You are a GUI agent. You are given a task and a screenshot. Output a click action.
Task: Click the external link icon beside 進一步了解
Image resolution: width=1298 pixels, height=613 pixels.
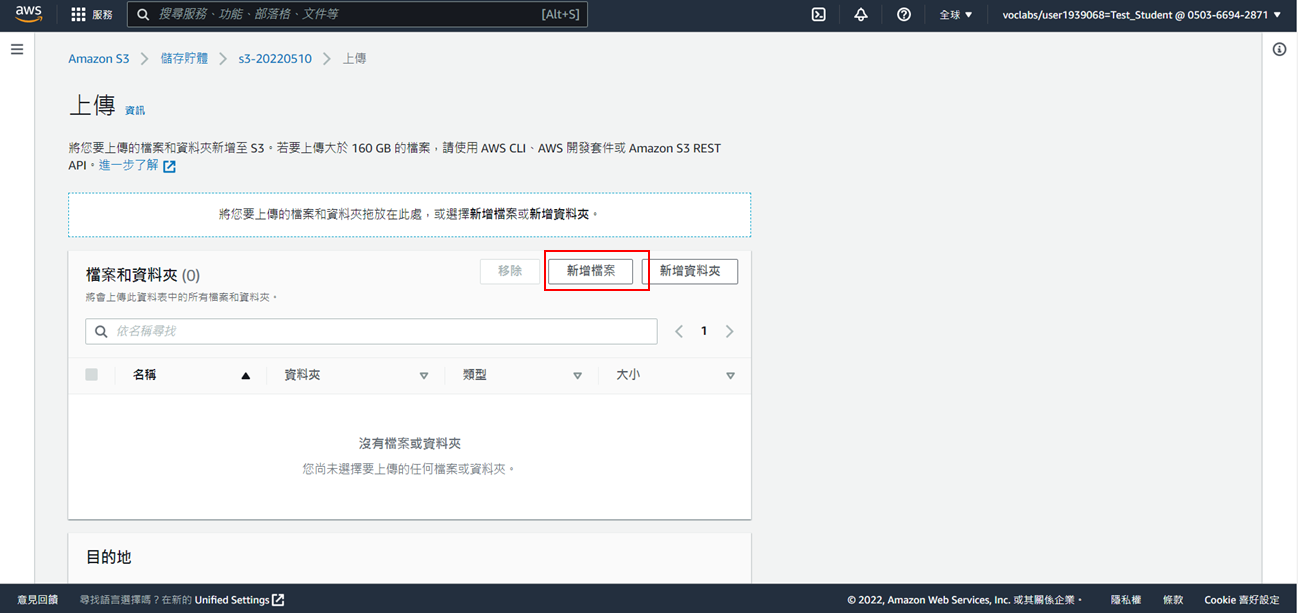tap(169, 166)
